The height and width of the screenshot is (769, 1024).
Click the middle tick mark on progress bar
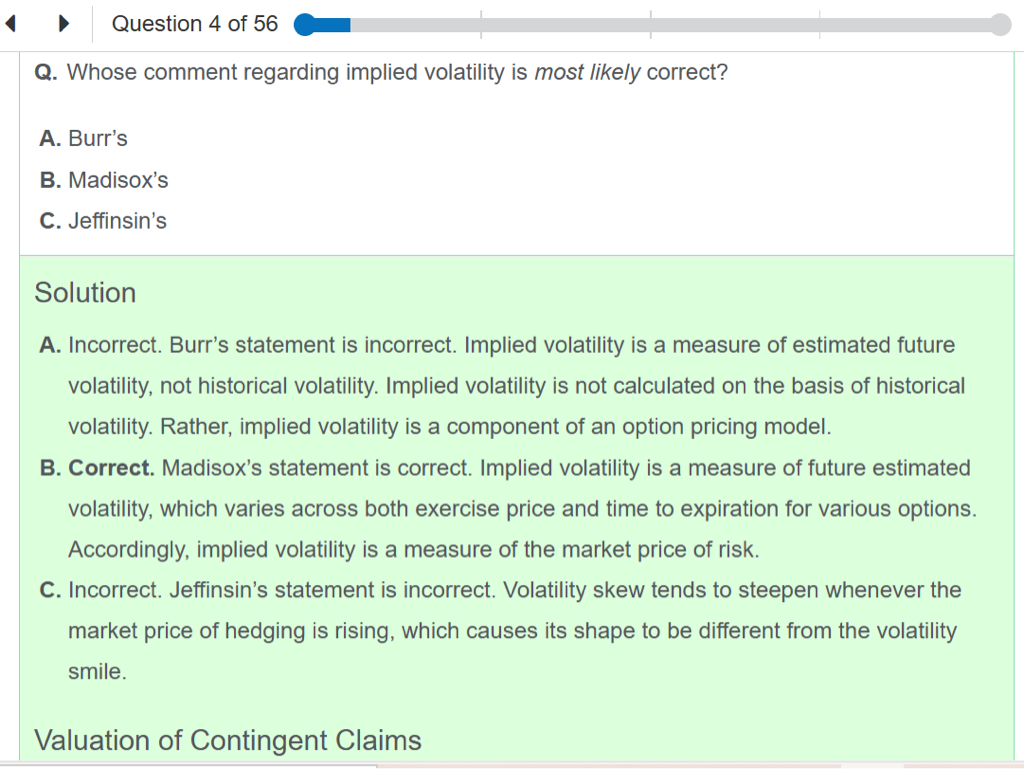[650, 25]
